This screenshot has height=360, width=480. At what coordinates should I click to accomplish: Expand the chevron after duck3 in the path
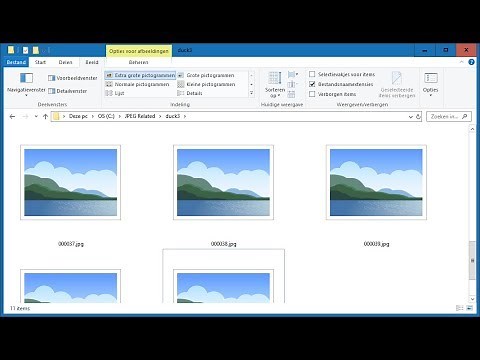pyautogui.click(x=185, y=116)
